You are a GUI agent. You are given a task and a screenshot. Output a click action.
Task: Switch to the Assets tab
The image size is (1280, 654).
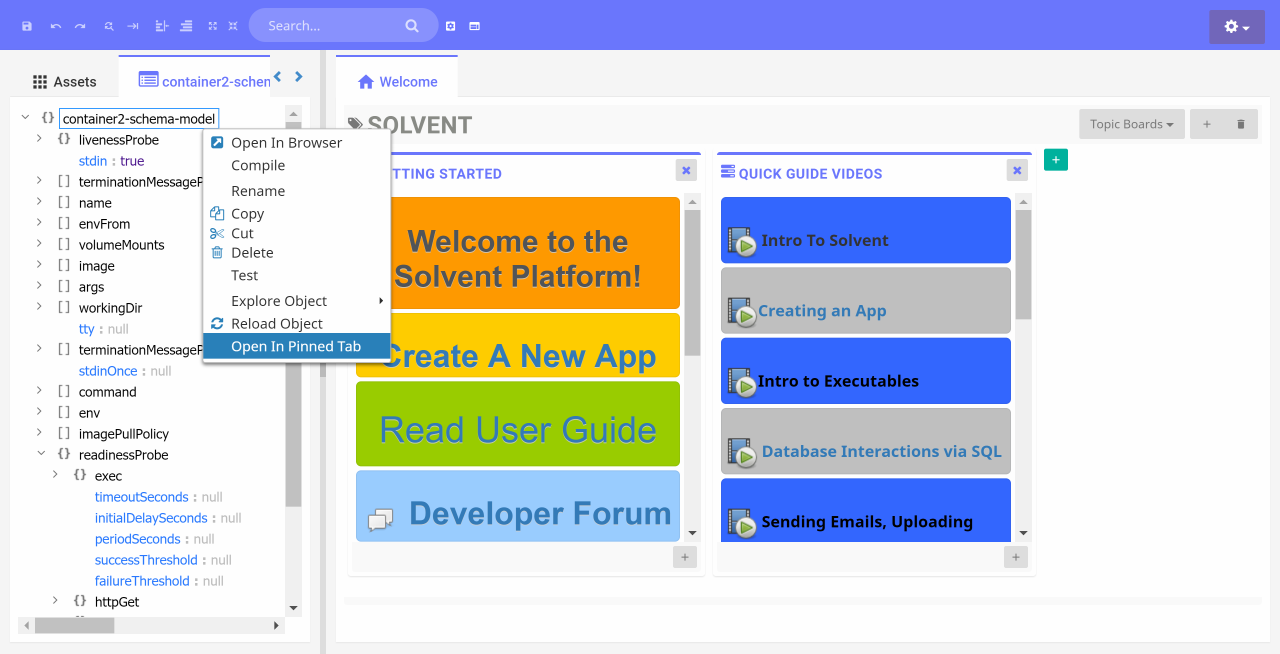[65, 82]
